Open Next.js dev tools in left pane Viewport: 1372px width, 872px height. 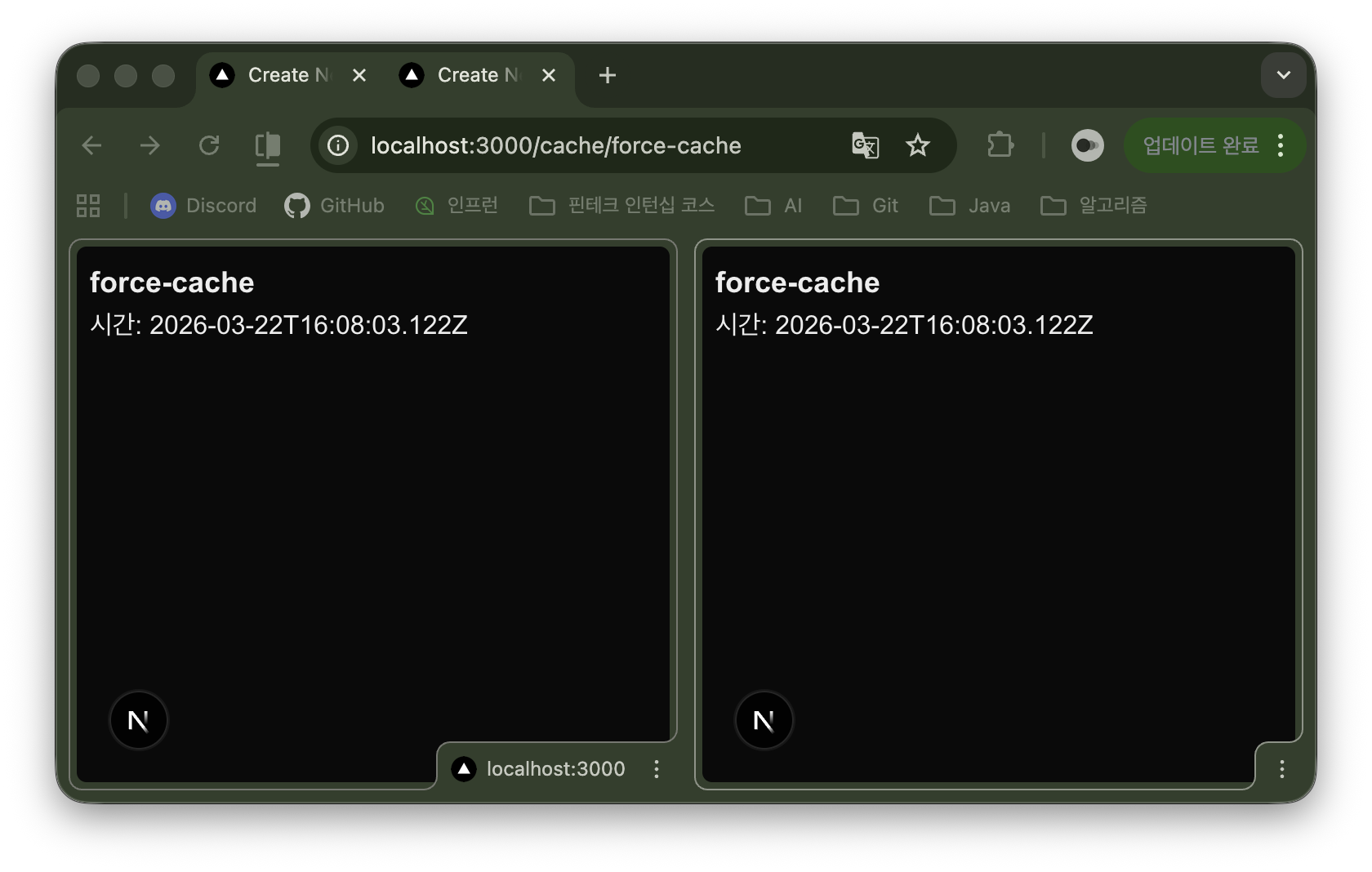click(x=139, y=720)
